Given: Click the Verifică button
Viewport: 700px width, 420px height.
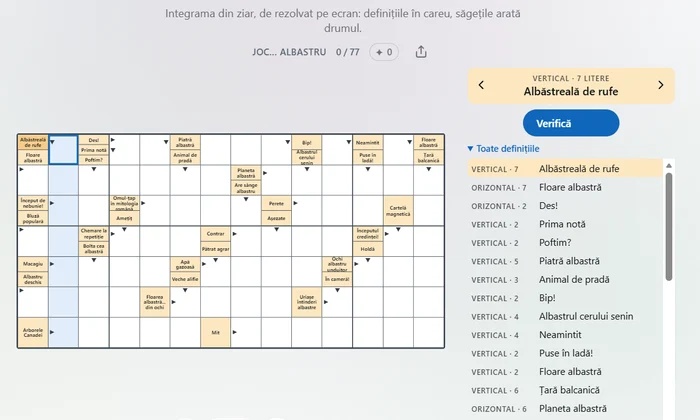Looking at the screenshot, I should tap(571, 123).
